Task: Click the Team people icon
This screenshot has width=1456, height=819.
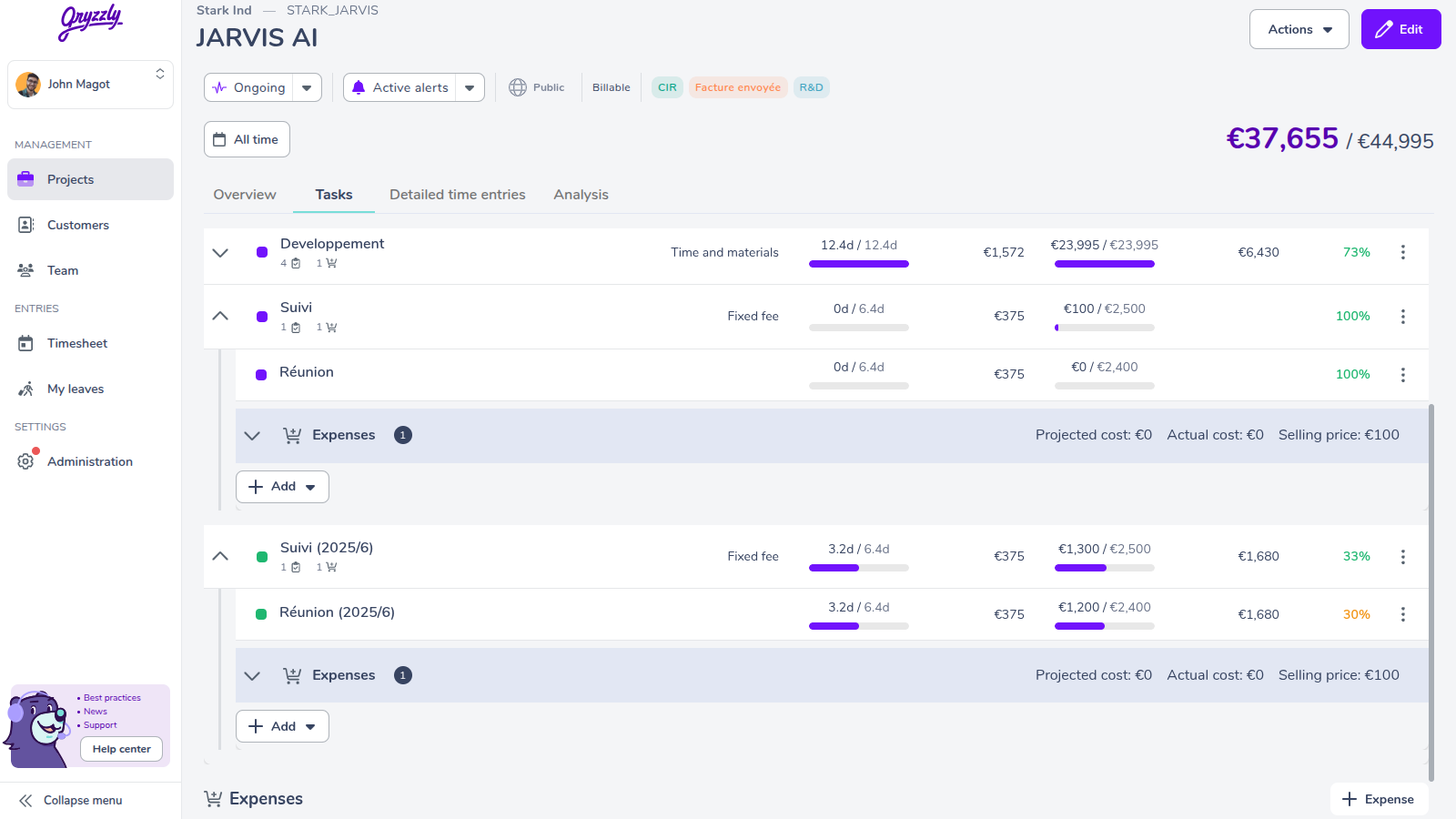Action: [25, 270]
